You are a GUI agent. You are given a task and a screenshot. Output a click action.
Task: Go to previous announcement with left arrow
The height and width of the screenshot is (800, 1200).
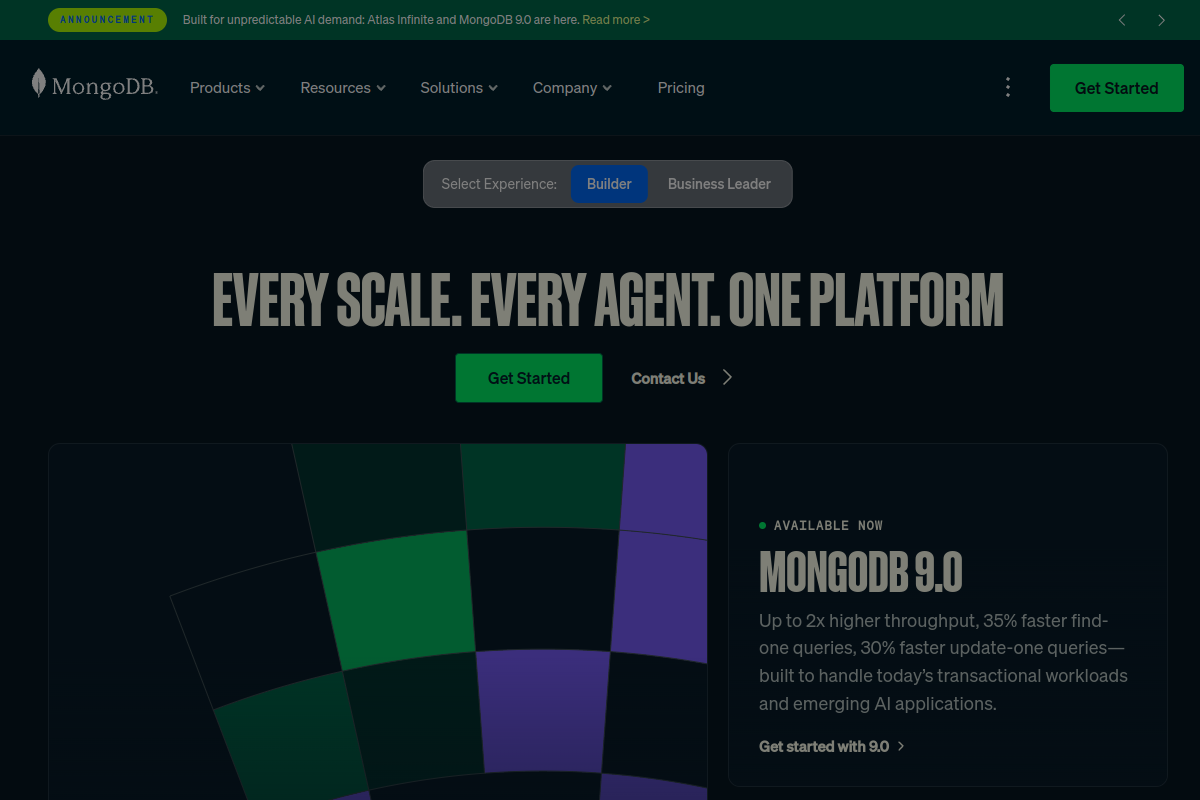coord(1122,20)
